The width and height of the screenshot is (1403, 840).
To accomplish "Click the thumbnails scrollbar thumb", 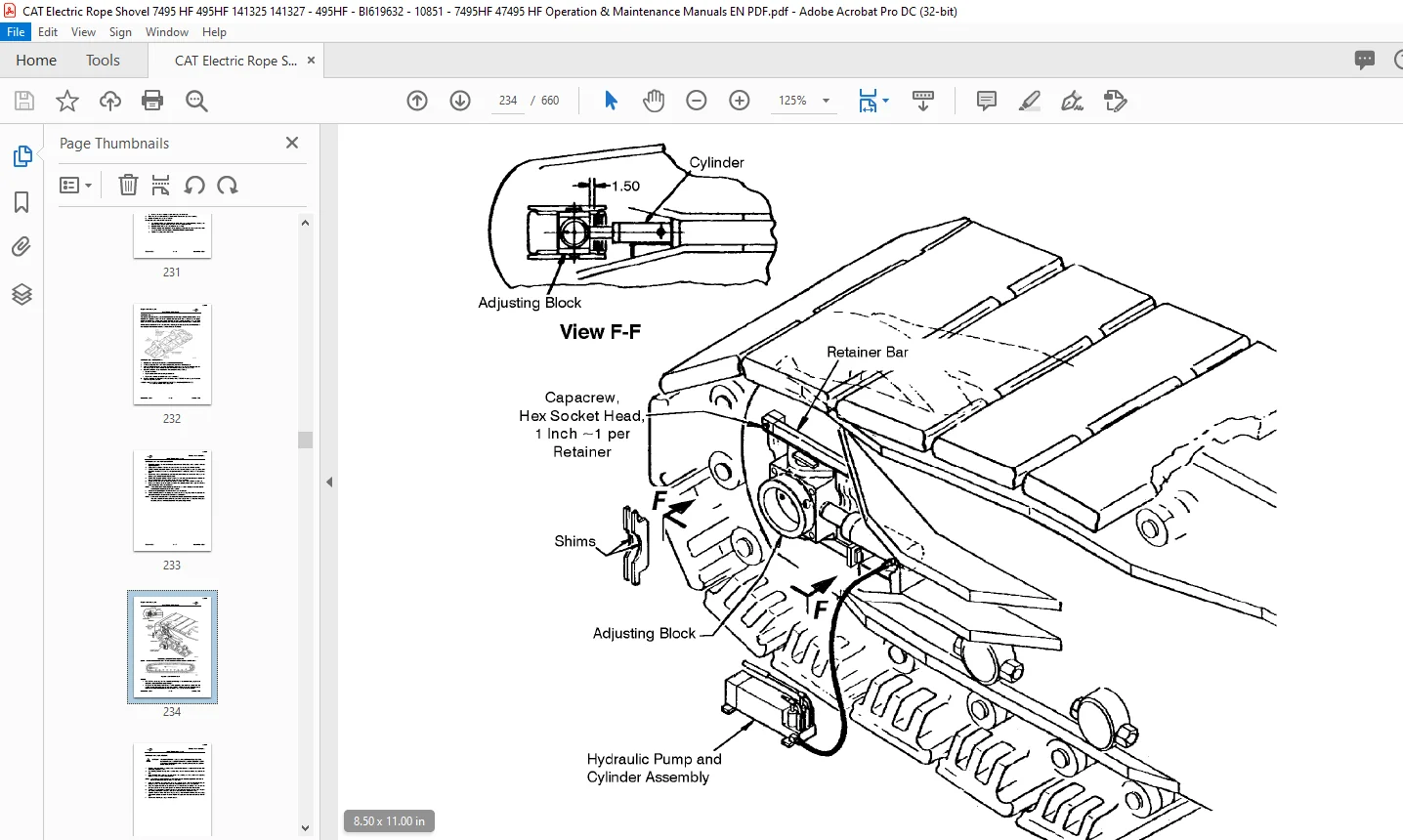I will click(305, 440).
